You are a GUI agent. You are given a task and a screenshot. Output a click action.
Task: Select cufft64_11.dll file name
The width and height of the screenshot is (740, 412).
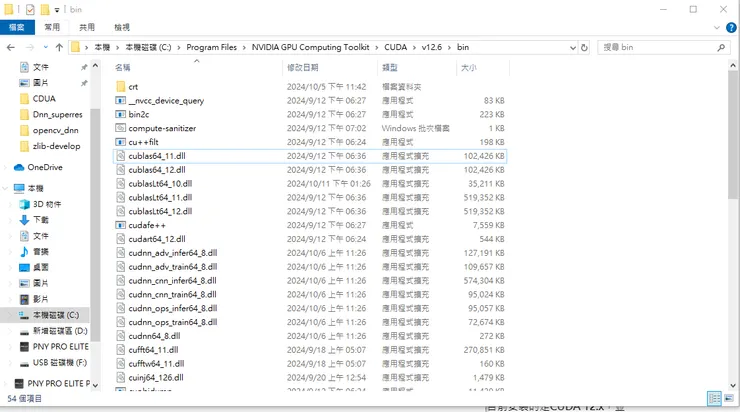(x=153, y=350)
